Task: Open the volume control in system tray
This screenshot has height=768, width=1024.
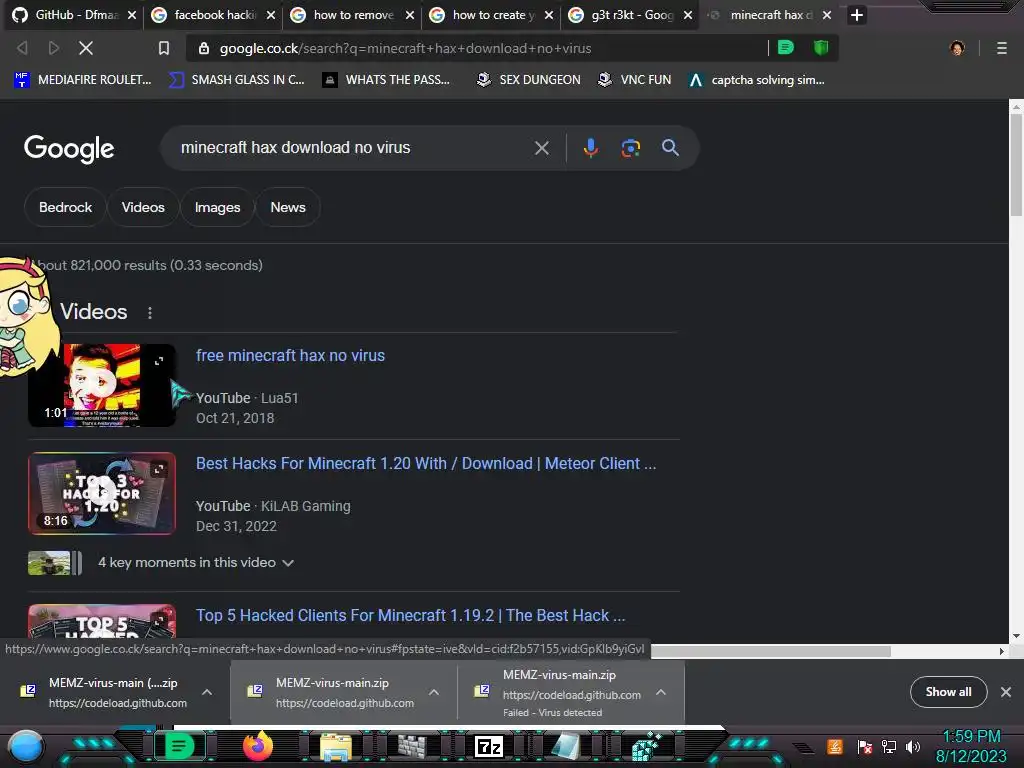Action: (x=913, y=746)
